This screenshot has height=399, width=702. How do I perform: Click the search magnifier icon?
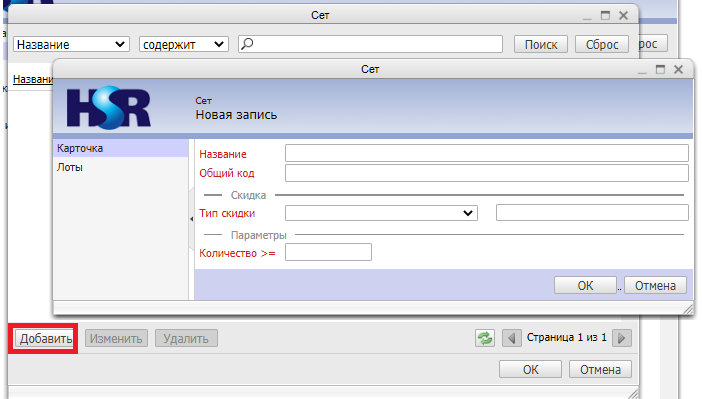click(x=247, y=43)
